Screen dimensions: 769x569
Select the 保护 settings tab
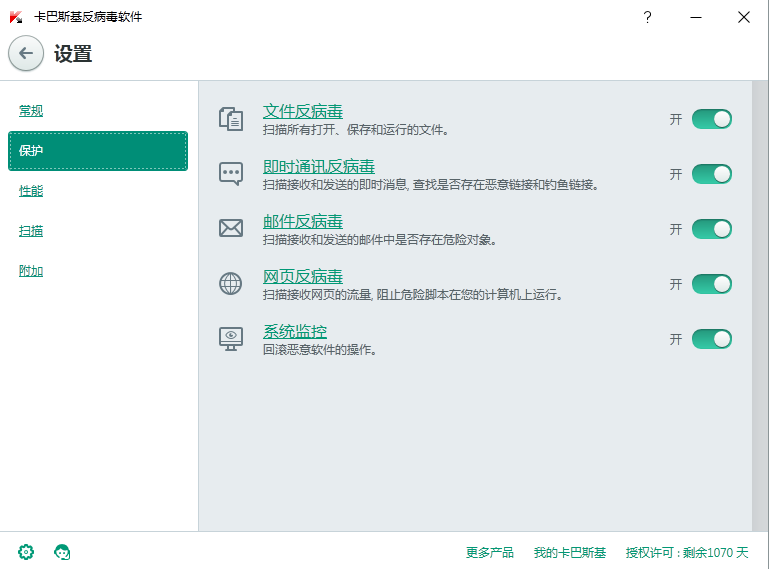[98, 151]
